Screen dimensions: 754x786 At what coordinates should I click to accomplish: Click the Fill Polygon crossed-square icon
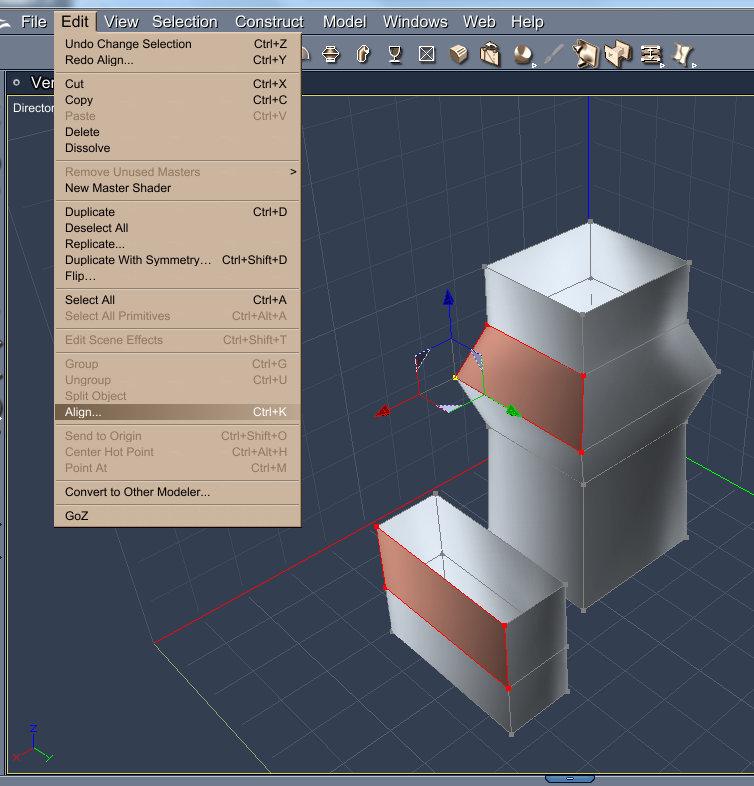pyautogui.click(x=427, y=54)
